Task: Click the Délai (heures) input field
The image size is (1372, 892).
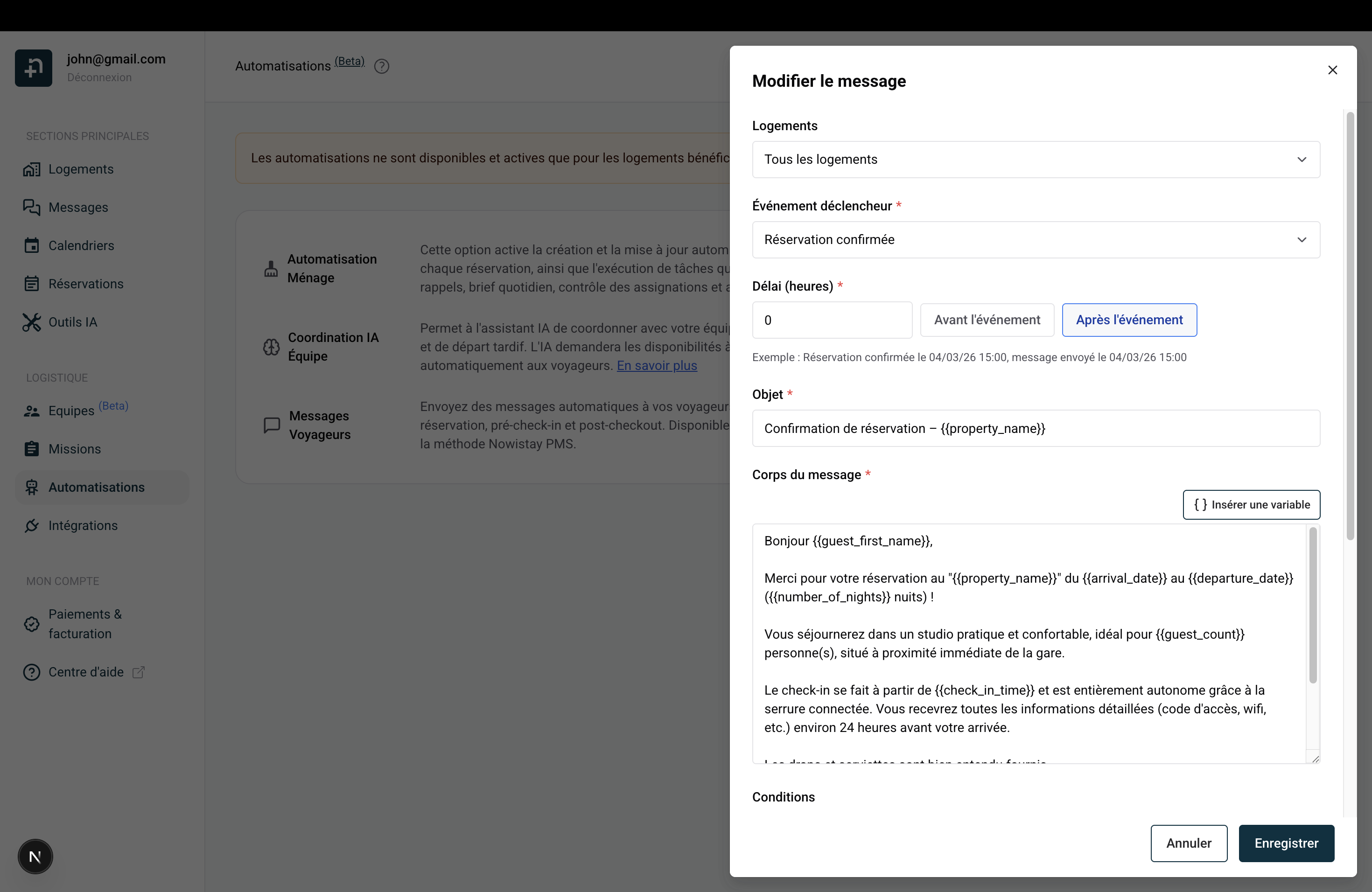Action: [832, 320]
